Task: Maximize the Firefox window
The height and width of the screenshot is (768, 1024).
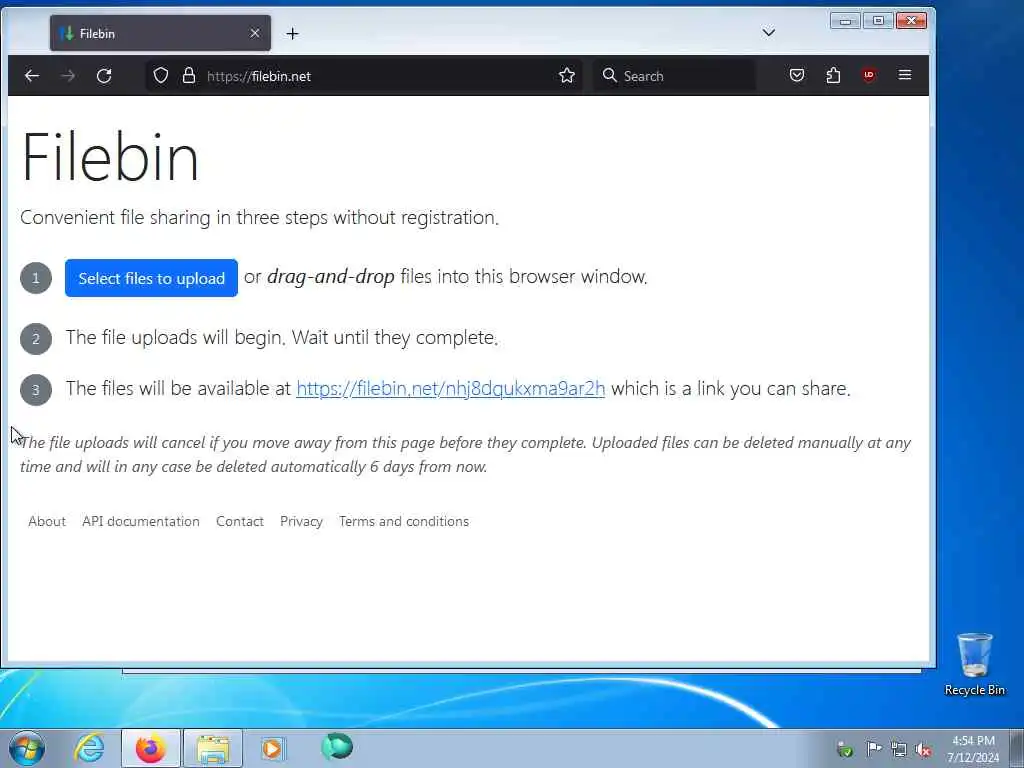Action: (x=878, y=21)
